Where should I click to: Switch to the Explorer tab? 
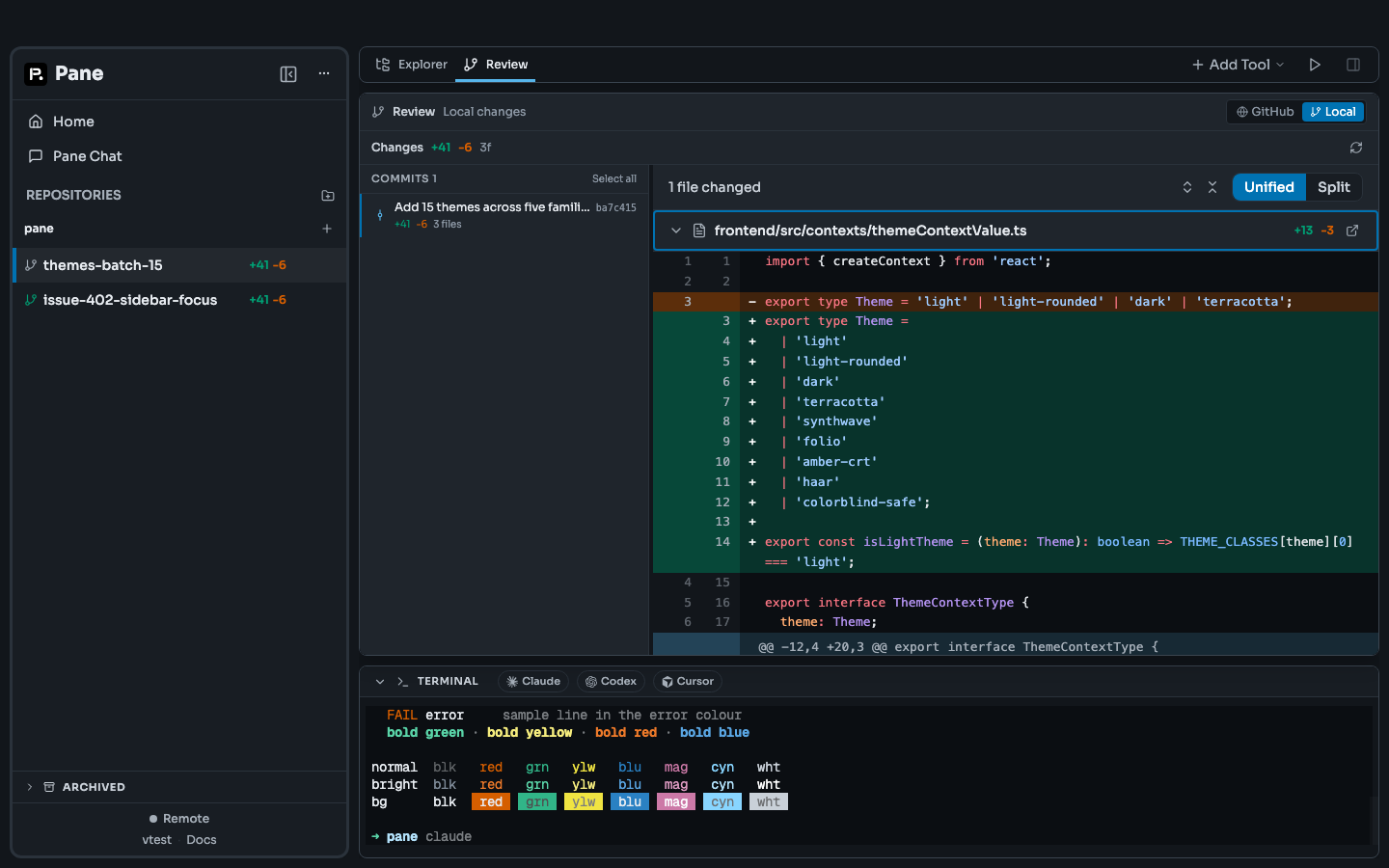(412, 65)
